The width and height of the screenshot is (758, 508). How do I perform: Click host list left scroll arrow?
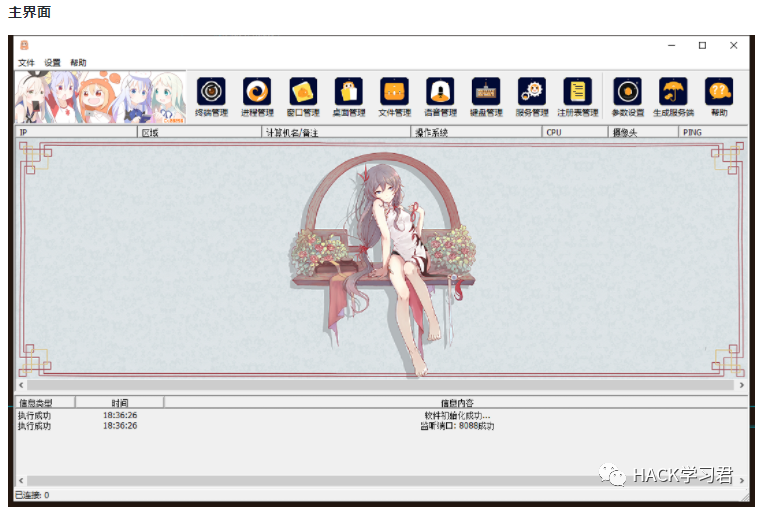[21, 385]
